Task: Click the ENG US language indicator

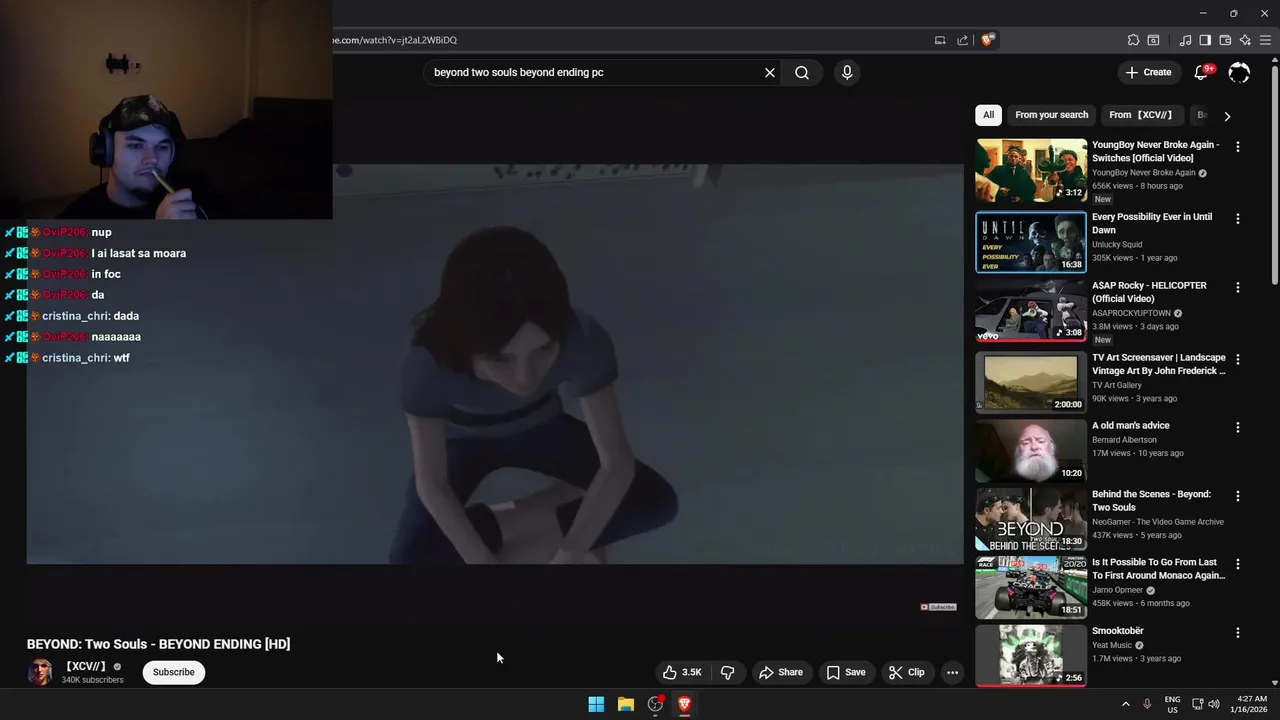Action: pos(1172,704)
